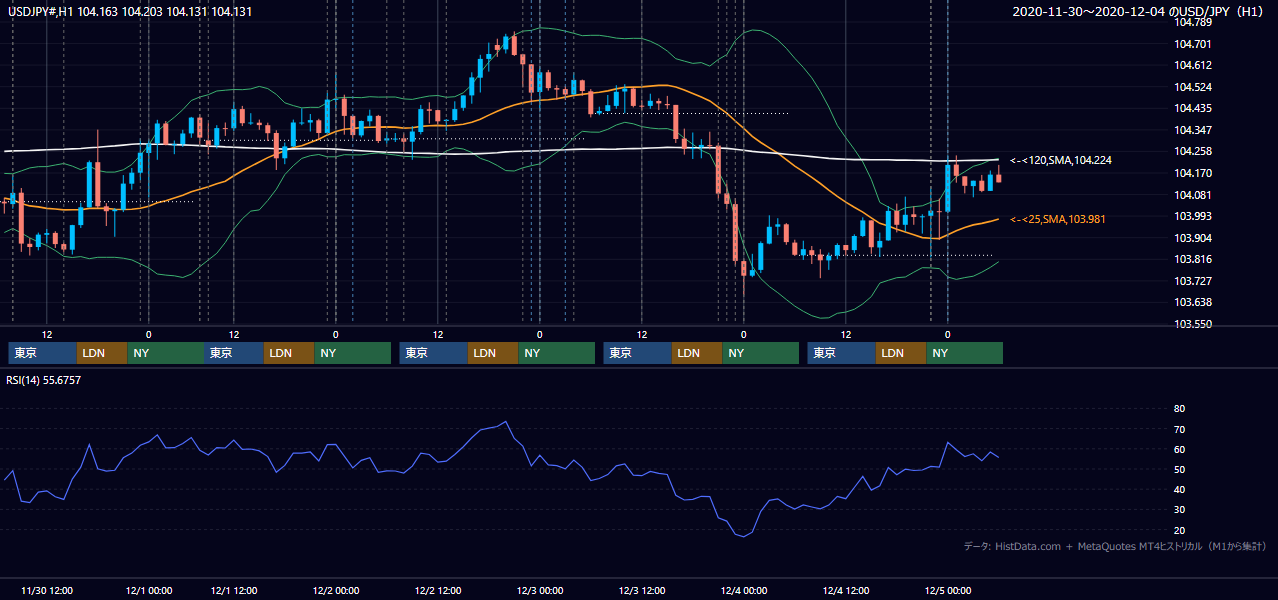The image size is (1278, 600).
Task: Select the 東京 session block for 12/4
Action: 842,353
